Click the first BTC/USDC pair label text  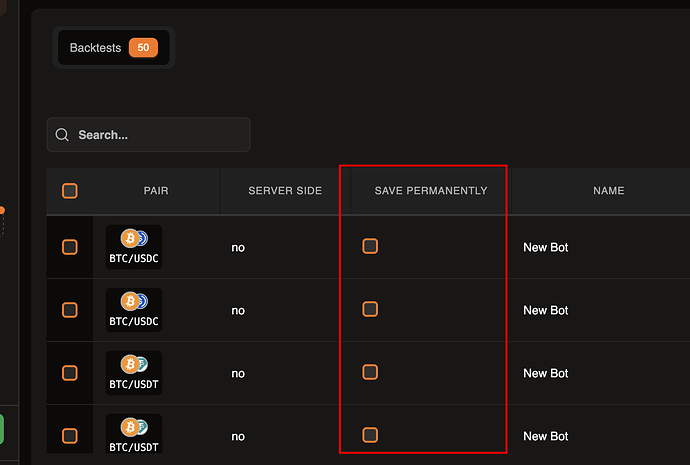134,258
